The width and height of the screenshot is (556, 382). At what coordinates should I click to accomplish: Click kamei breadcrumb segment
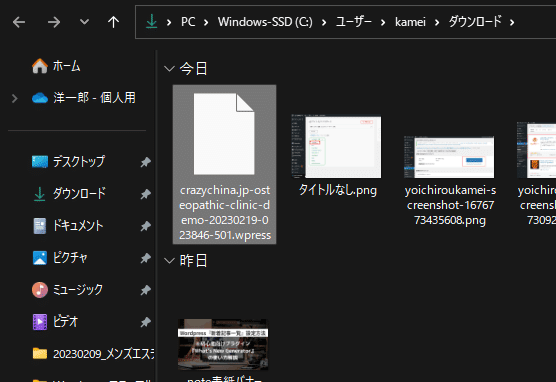[x=410, y=22]
